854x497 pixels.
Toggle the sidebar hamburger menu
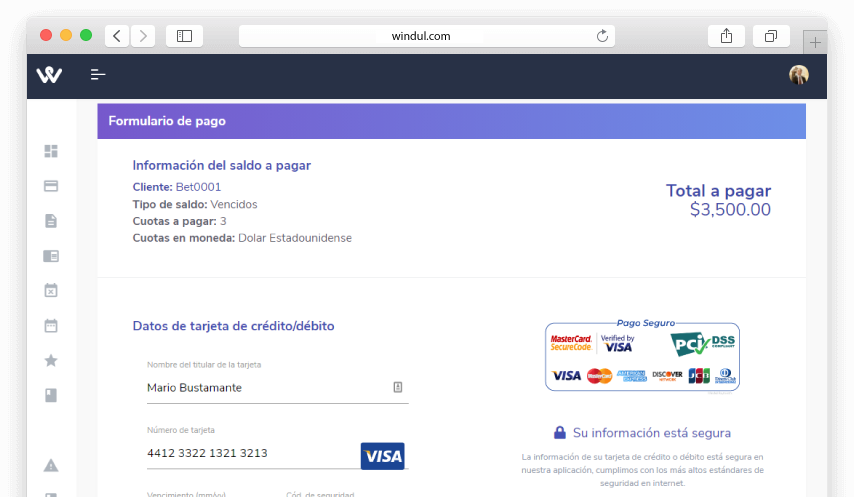point(98,75)
